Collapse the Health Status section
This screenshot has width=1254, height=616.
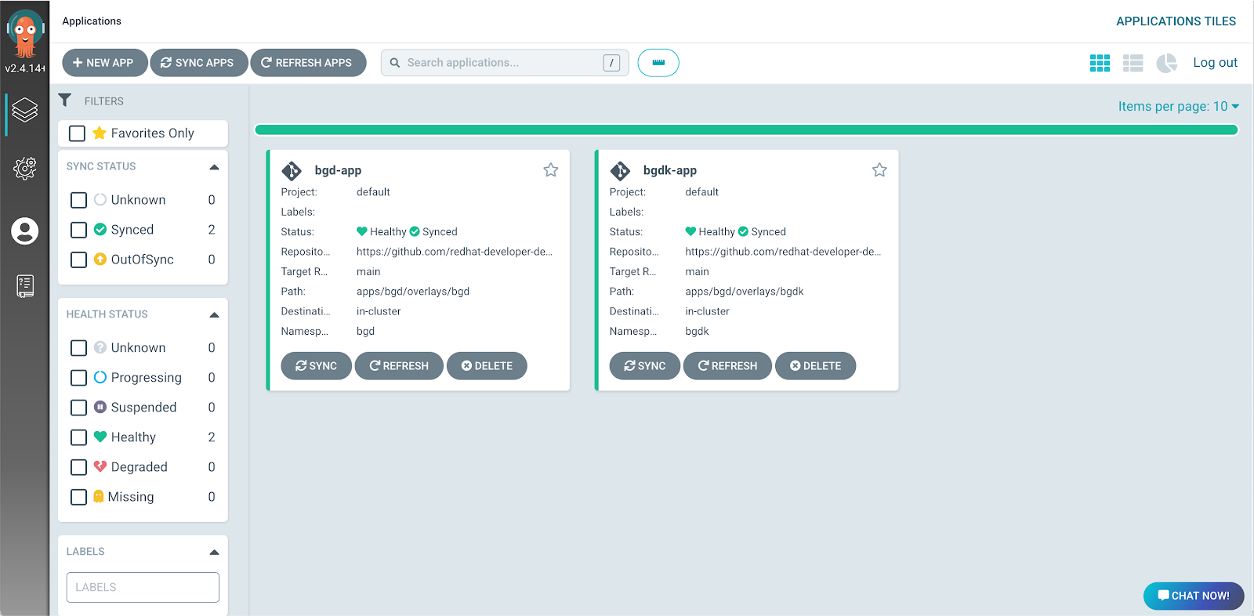click(214, 314)
